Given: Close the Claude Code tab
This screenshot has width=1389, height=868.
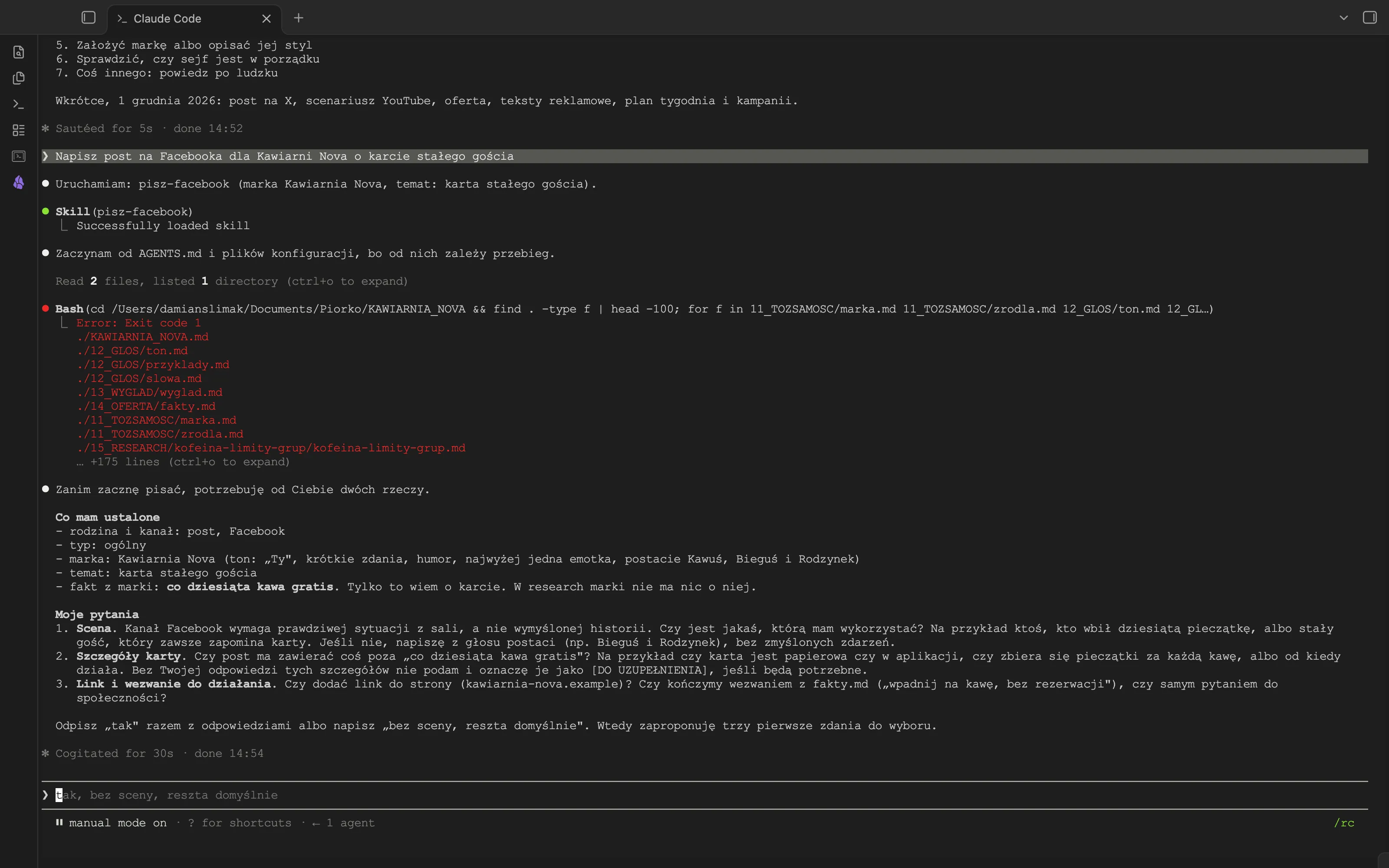Looking at the screenshot, I should click(x=267, y=18).
